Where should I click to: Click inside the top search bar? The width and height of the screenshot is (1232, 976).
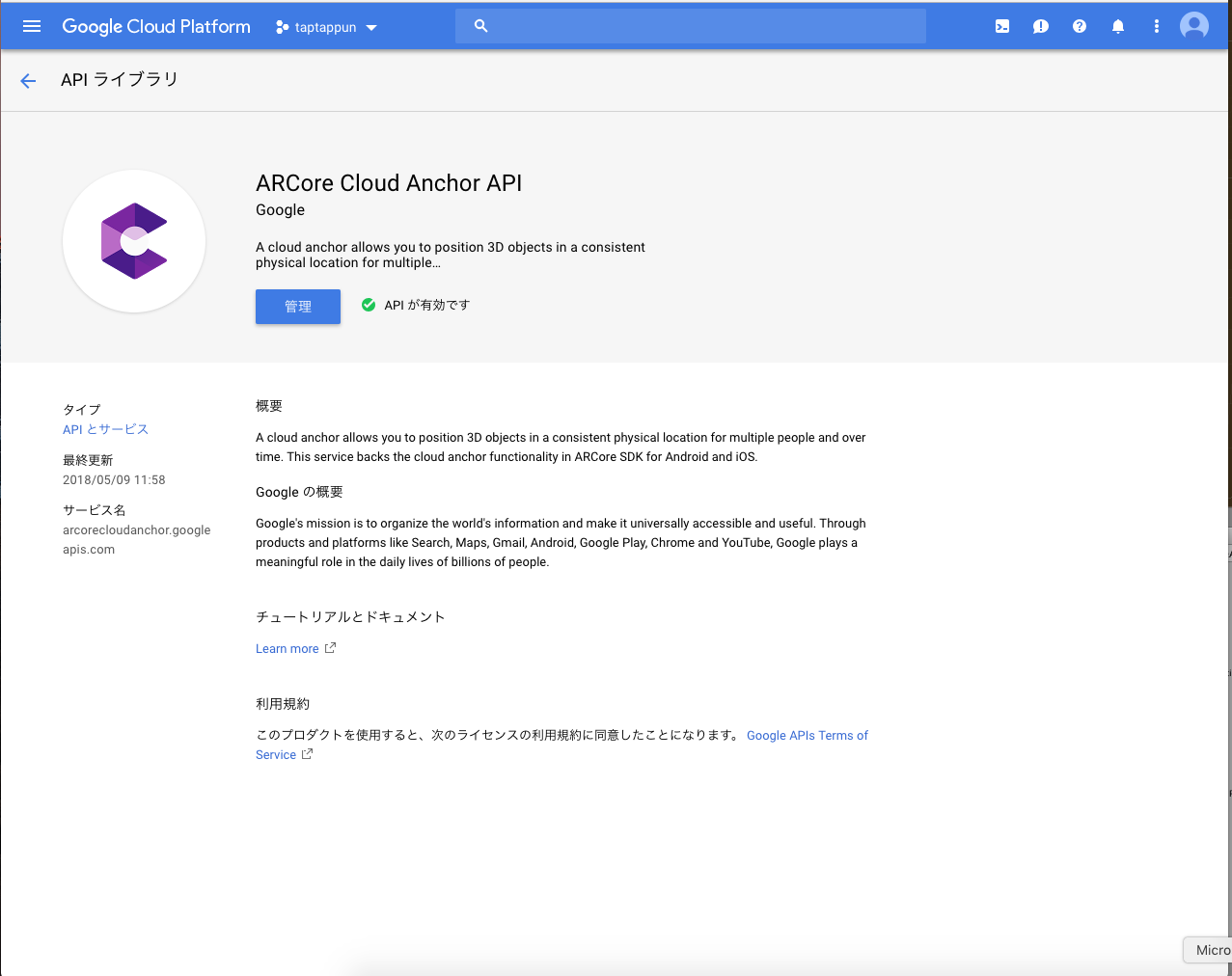[x=690, y=26]
